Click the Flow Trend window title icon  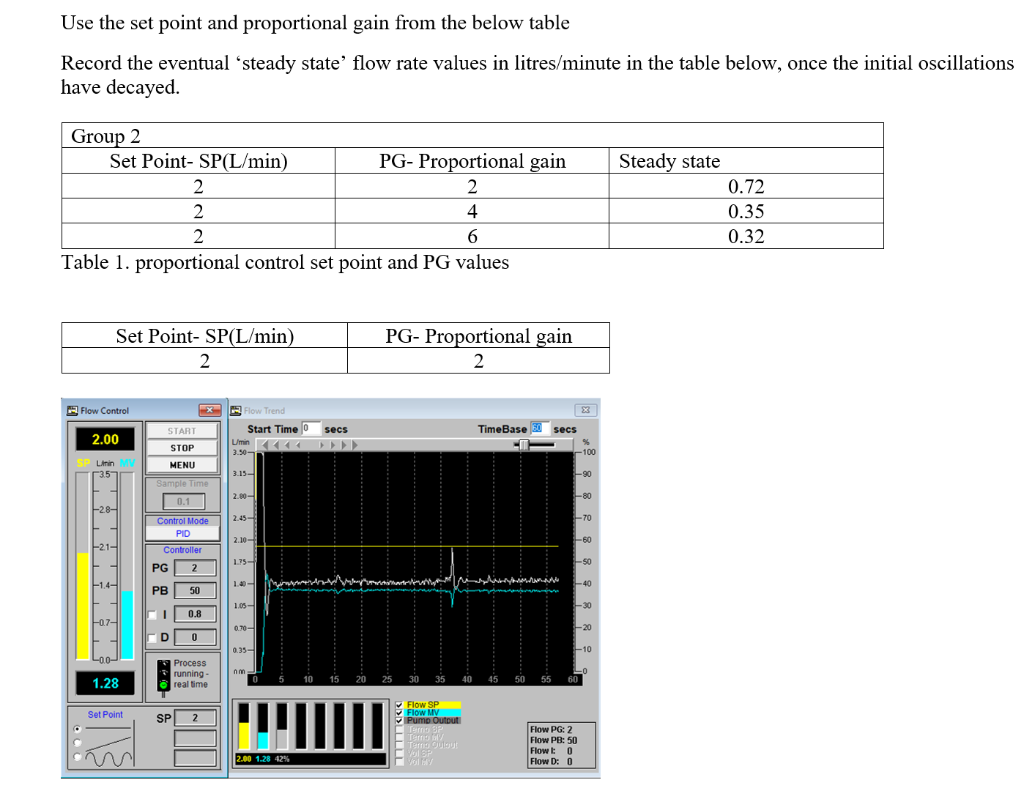[x=236, y=411]
